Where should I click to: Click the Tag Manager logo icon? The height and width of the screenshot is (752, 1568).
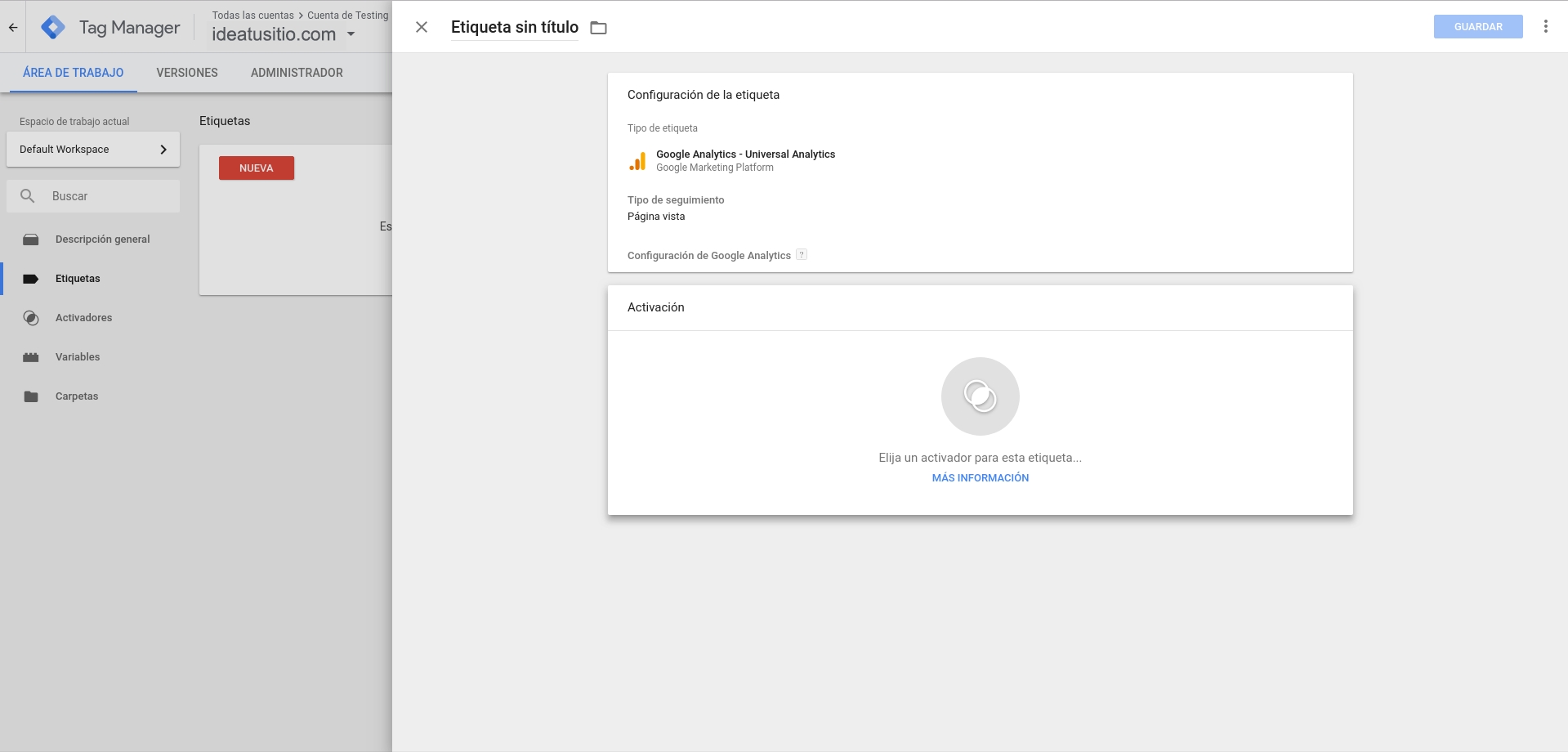tap(53, 27)
